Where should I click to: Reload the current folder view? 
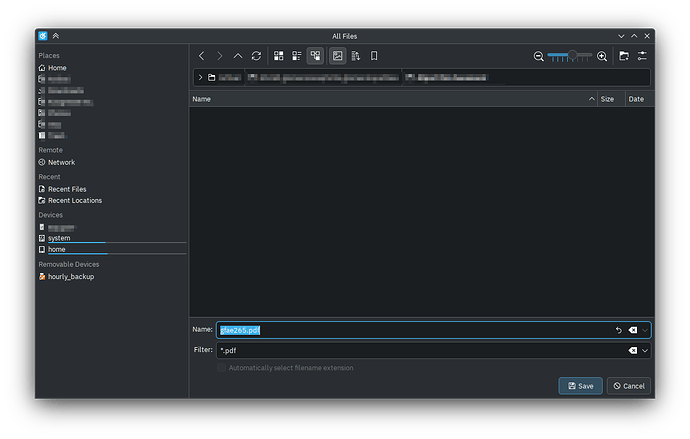(256, 56)
